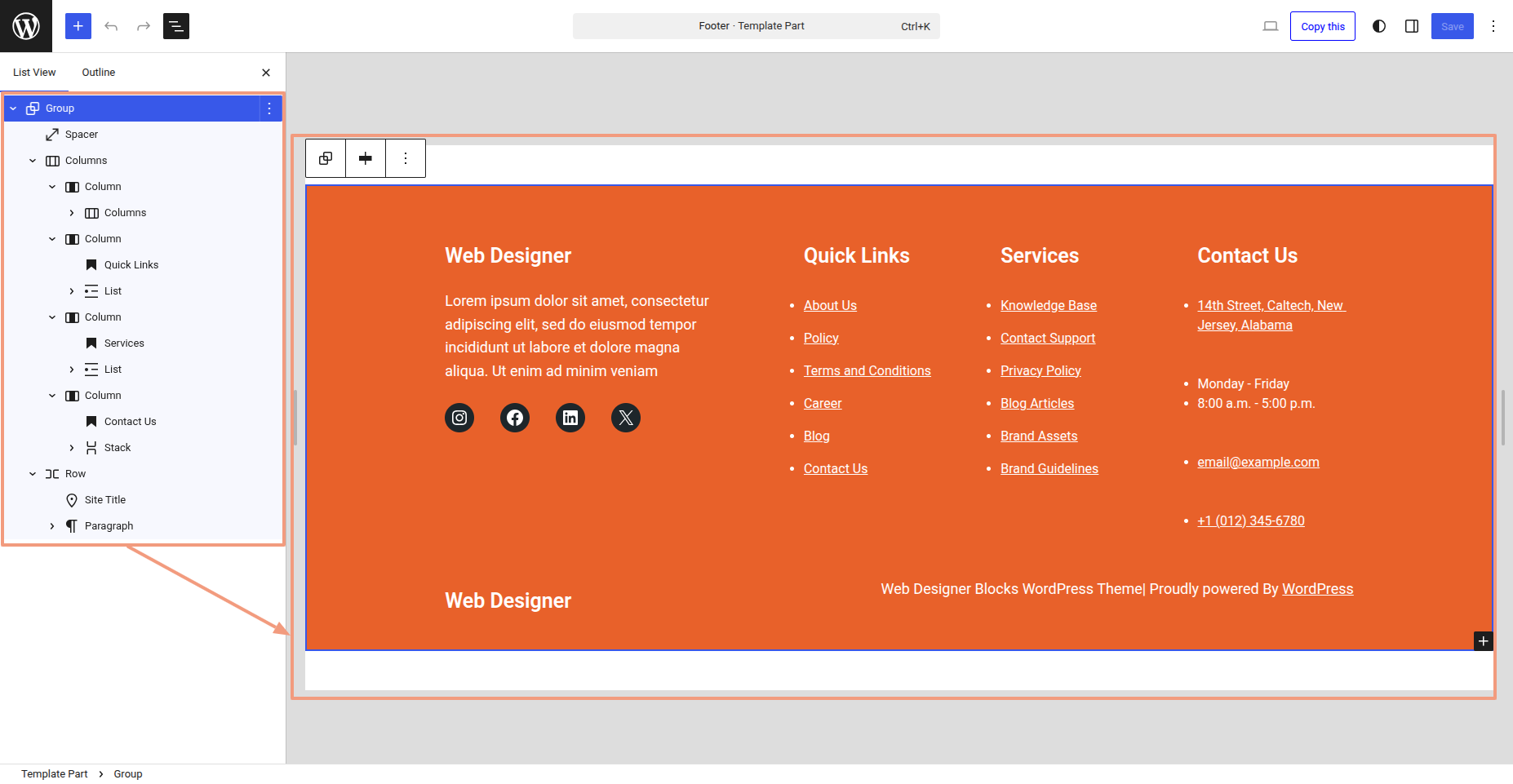Click the Redo arrow in top toolbar
This screenshot has width=1513, height=784.
[x=144, y=26]
